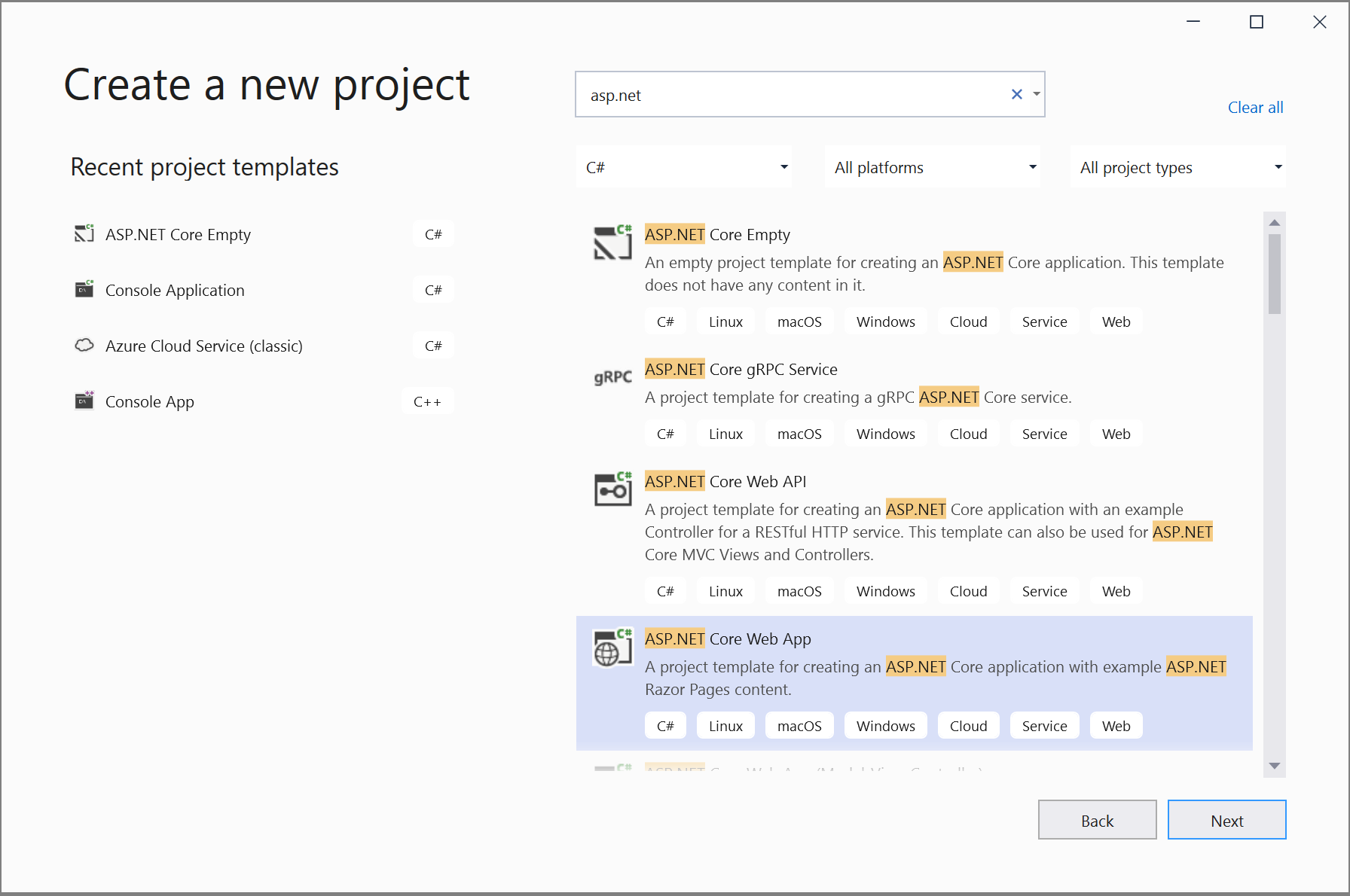The image size is (1350, 896).
Task: Click the Azure Cloud Service cloud icon
Action: (x=84, y=345)
